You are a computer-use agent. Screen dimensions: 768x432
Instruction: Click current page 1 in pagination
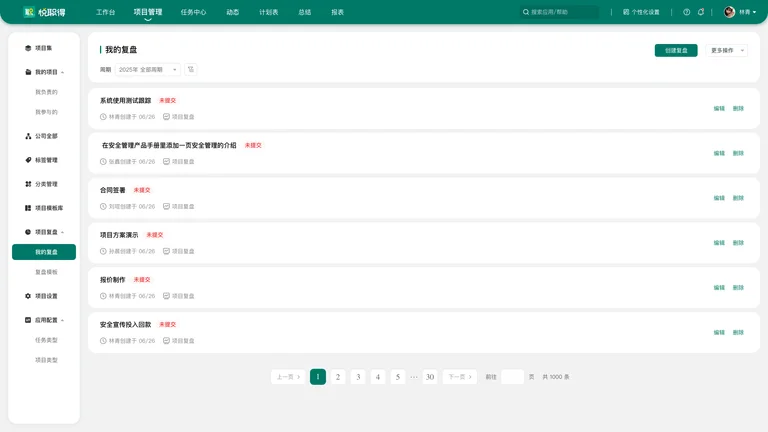(x=318, y=377)
